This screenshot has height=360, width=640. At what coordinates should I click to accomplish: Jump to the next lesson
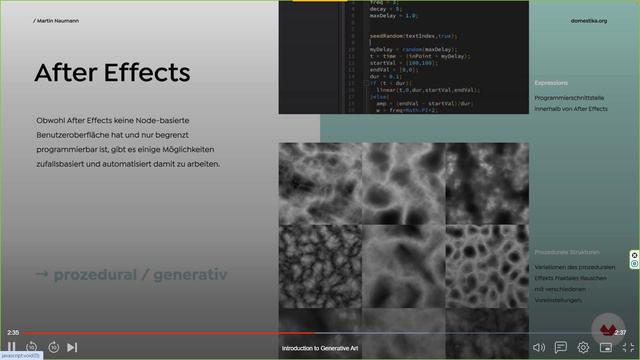click(72, 347)
